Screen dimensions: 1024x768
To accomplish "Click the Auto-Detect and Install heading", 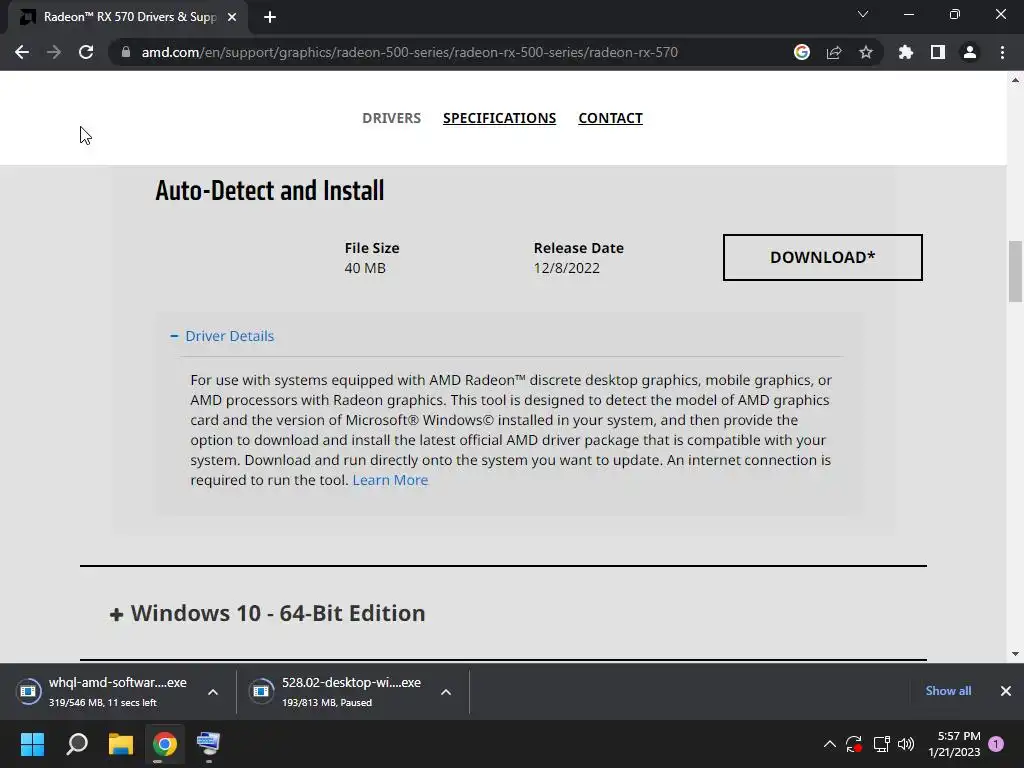I will point(270,191).
